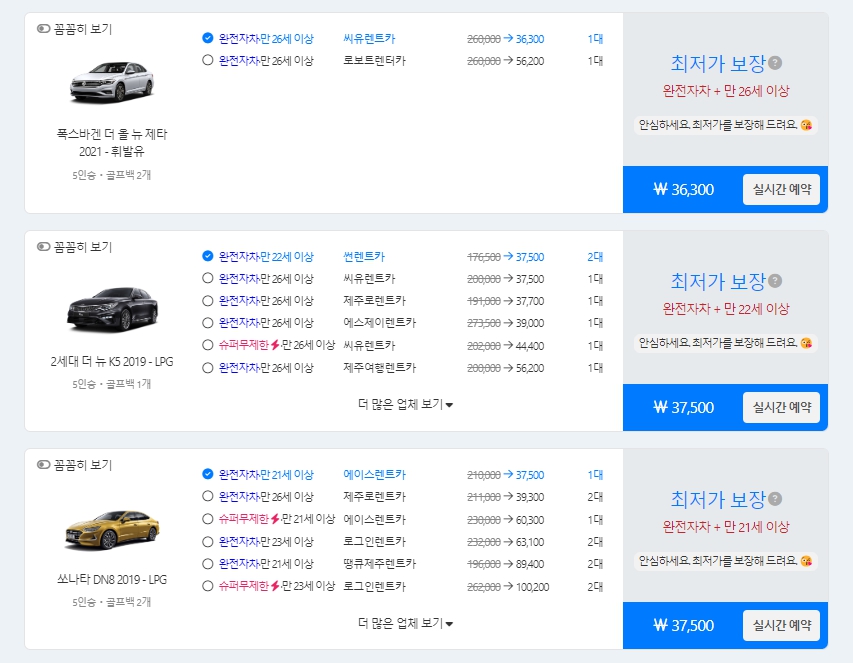Pick 슈퍼무제한 씨유렌트카 44,400 radio

[207, 345]
